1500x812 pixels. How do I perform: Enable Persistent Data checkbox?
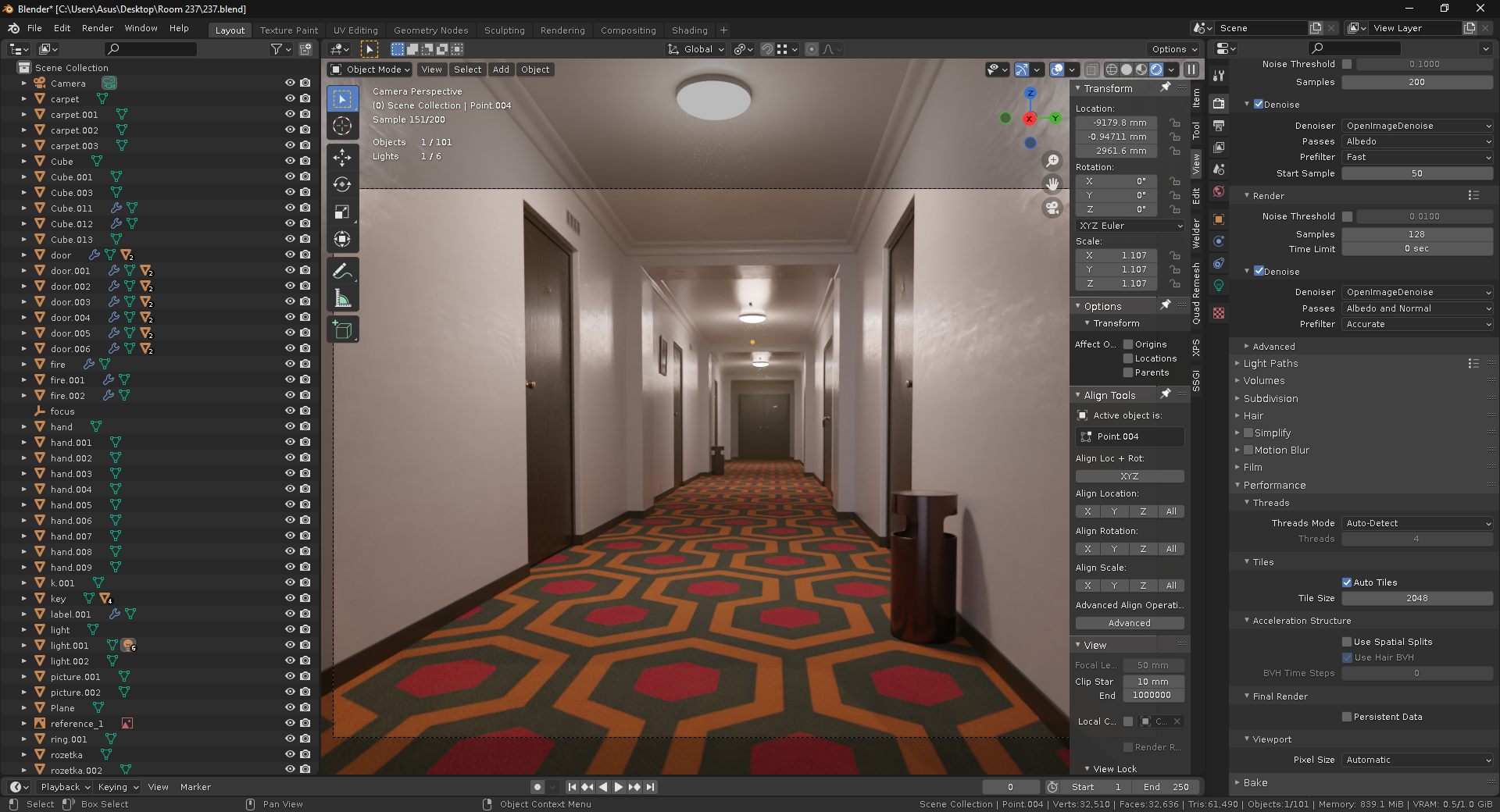tap(1347, 717)
